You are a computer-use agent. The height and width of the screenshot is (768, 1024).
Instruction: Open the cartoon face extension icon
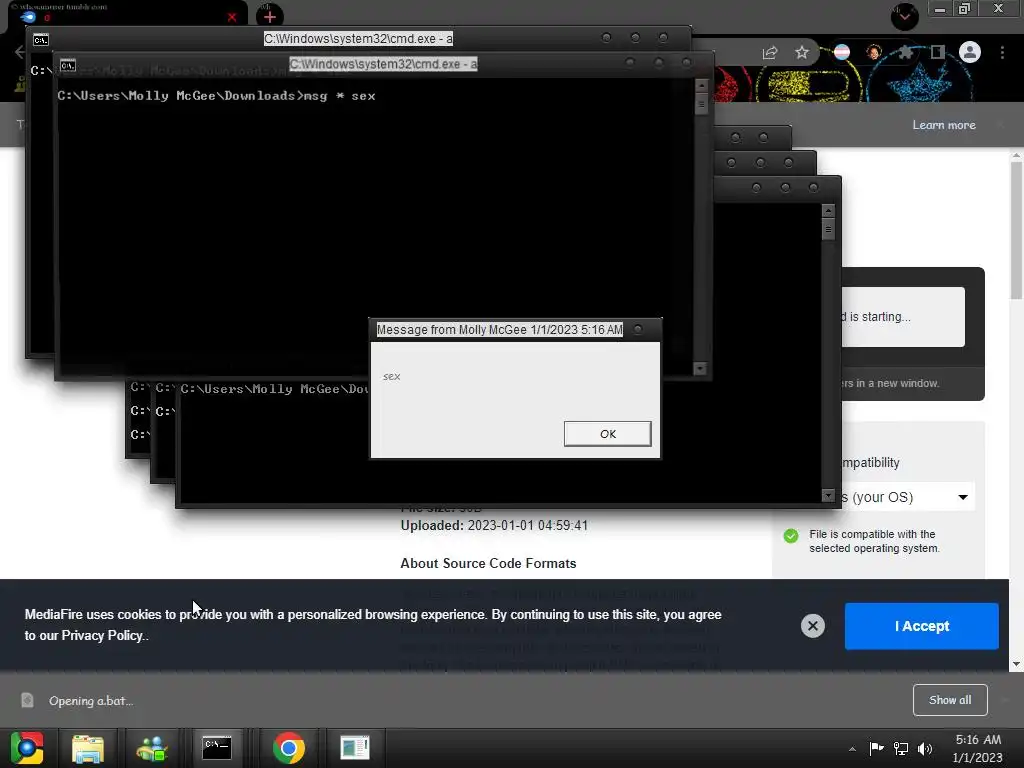pyautogui.click(x=873, y=52)
